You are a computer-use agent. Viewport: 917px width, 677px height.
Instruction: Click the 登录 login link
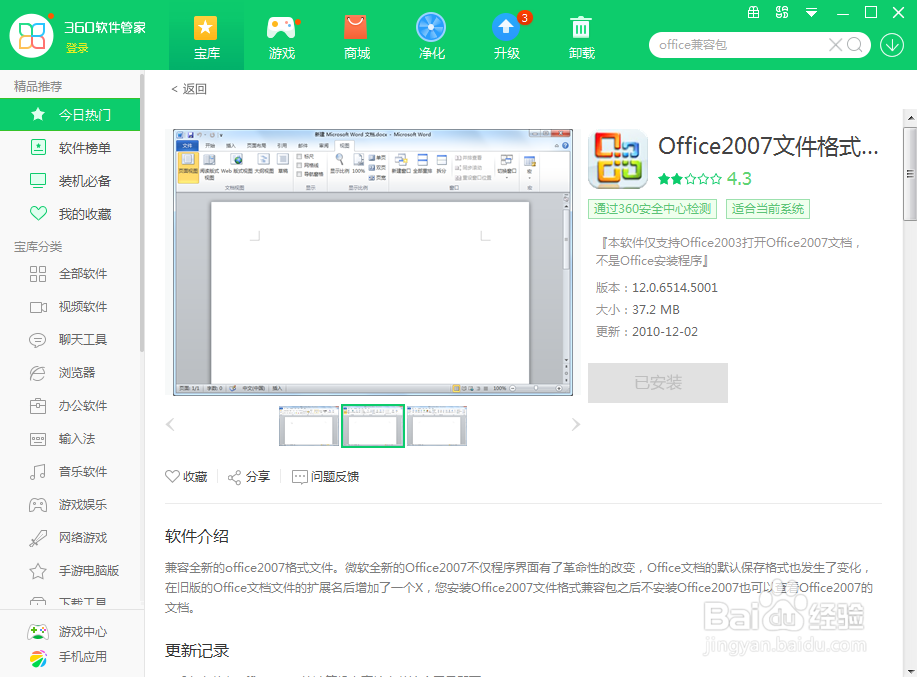coord(77,48)
